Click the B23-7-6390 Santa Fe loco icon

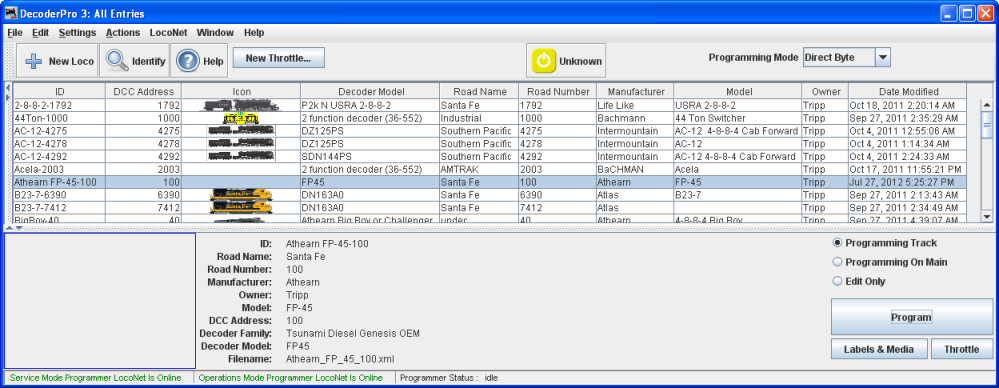point(241,195)
